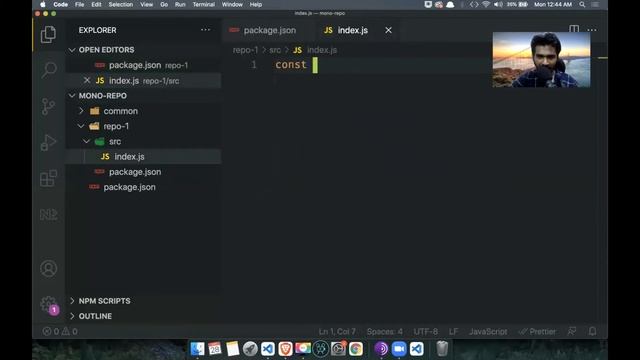This screenshot has height=360, width=640.
Task: Click line number 1 in the gutter
Action: pos(254,64)
